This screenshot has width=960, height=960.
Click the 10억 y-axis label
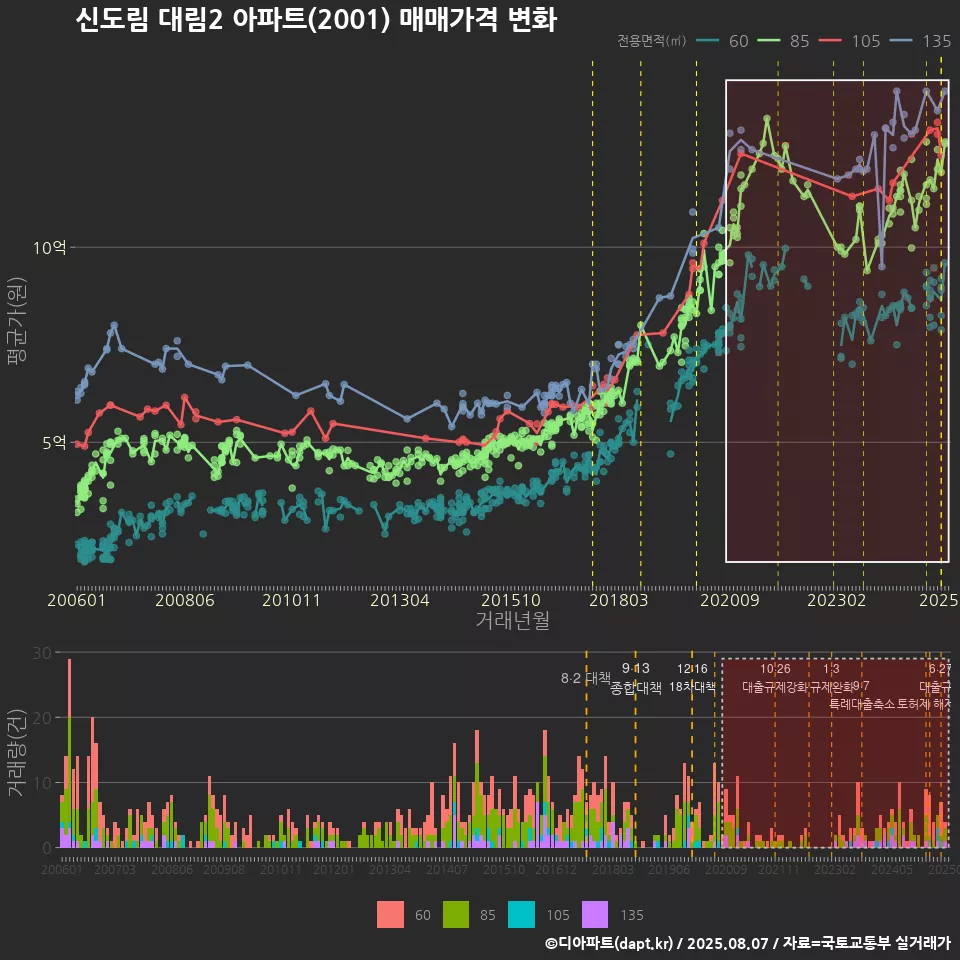click(x=50, y=248)
